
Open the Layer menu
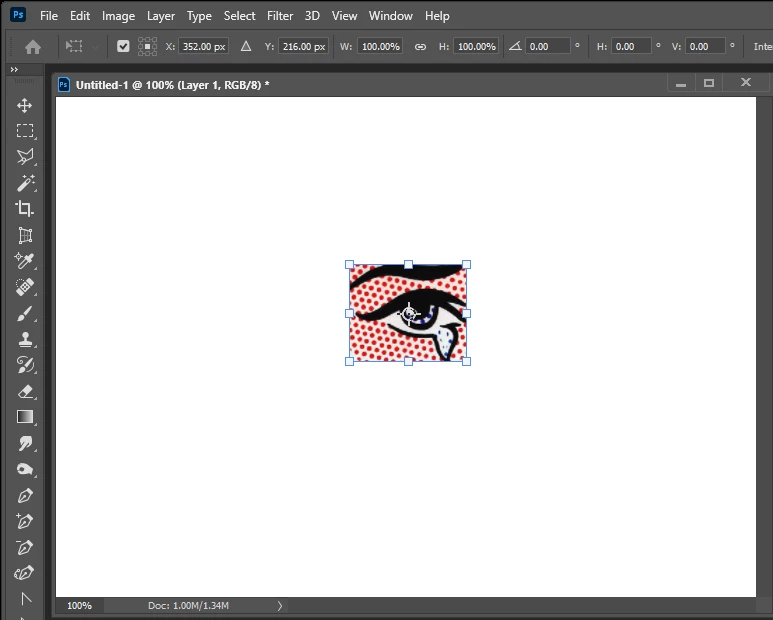click(x=161, y=16)
